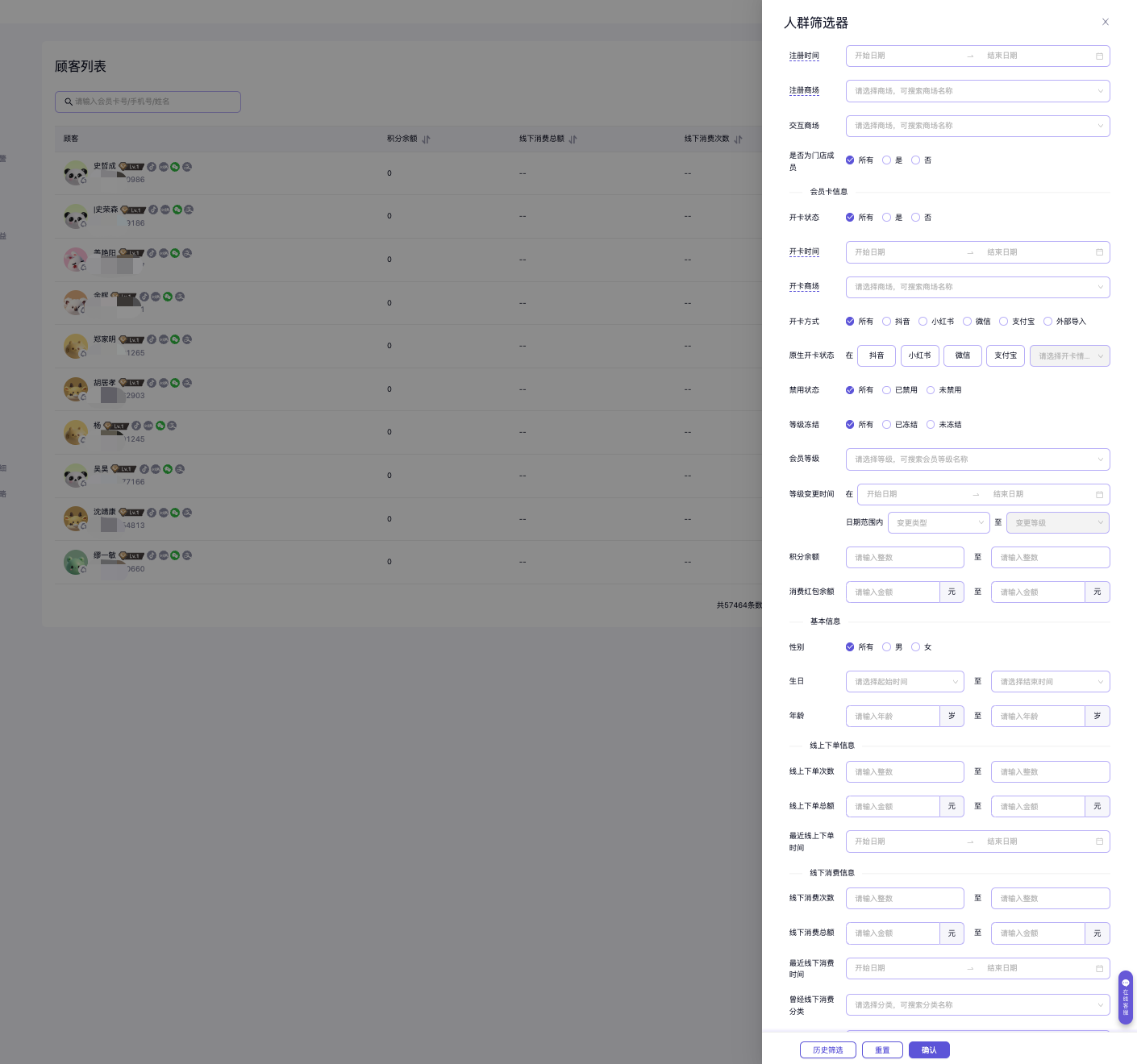
Task: Click calendar icon in 开卡时间 range
Action: pyautogui.click(x=1099, y=252)
